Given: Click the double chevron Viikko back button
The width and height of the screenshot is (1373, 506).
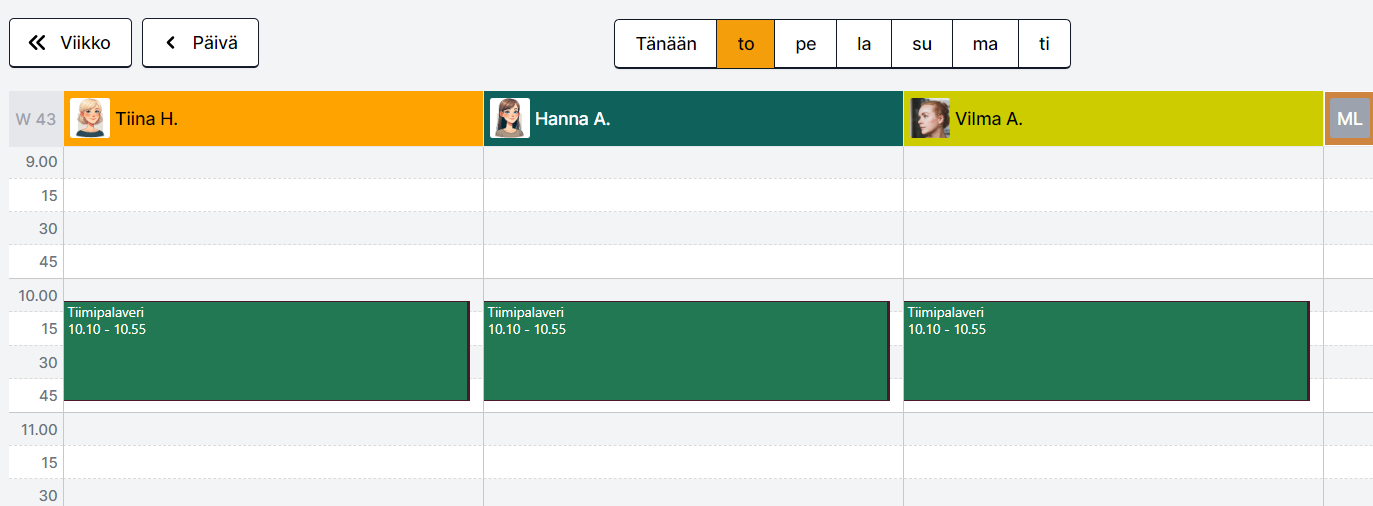Looking at the screenshot, I should point(70,43).
